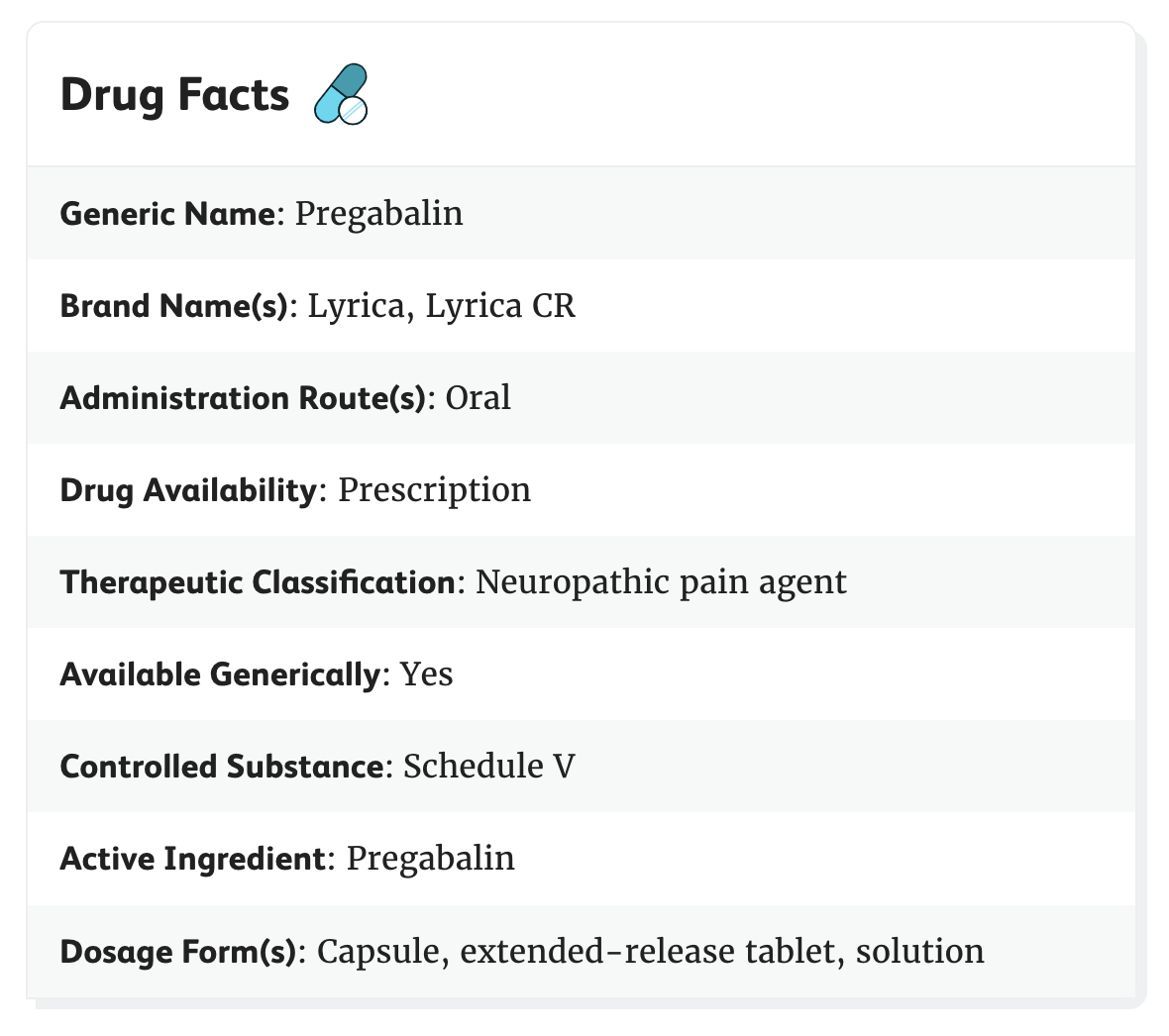Click the Neuropathic pain agent text
Image resolution: width=1169 pixels, height=1036 pixels.
tap(662, 582)
